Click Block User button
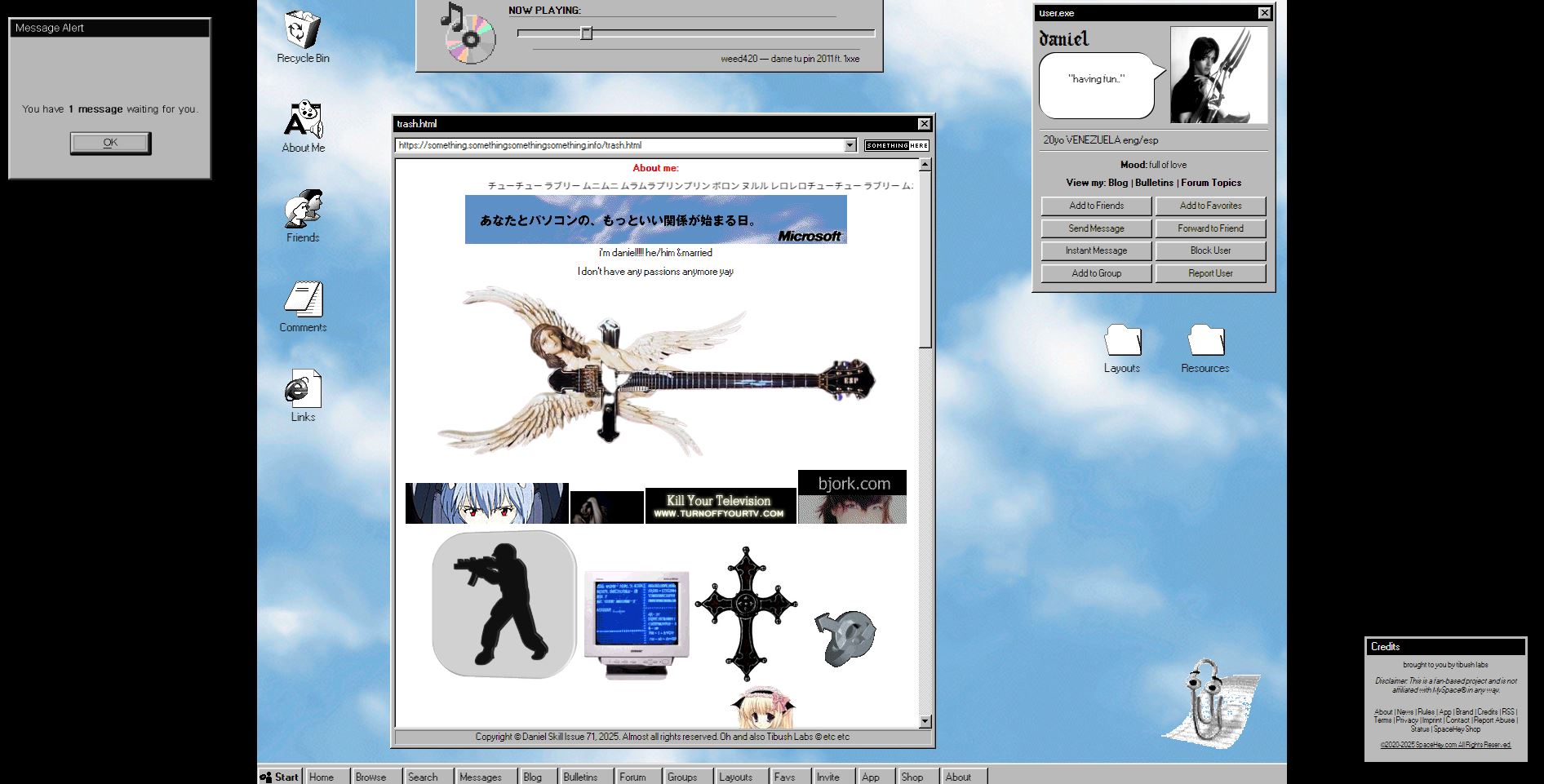This screenshot has height=784, width=1544. pos(1210,250)
